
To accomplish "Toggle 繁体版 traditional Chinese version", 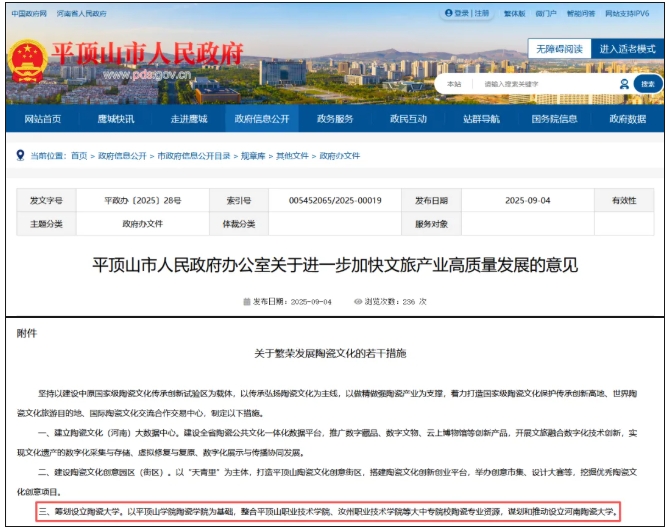I will pyautogui.click(x=514, y=14).
